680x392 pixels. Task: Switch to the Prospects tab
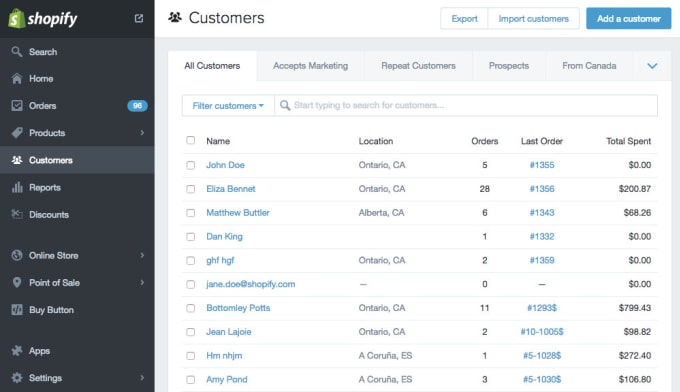(509, 66)
